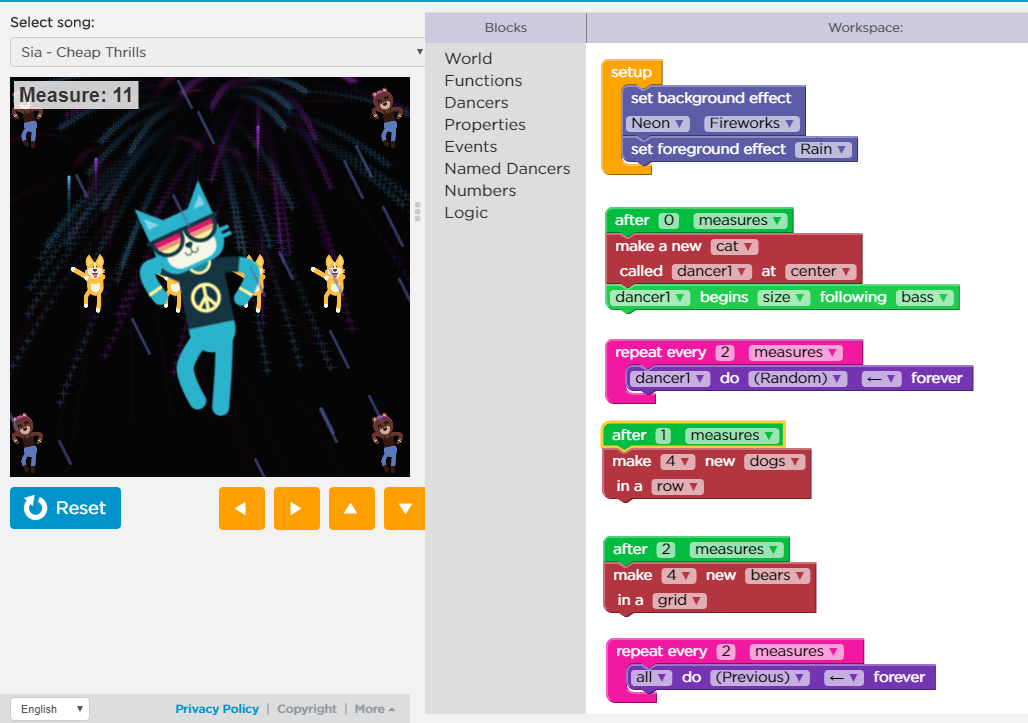Click the bottom-left bear dancer
1028x723 pixels.
click(x=27, y=443)
